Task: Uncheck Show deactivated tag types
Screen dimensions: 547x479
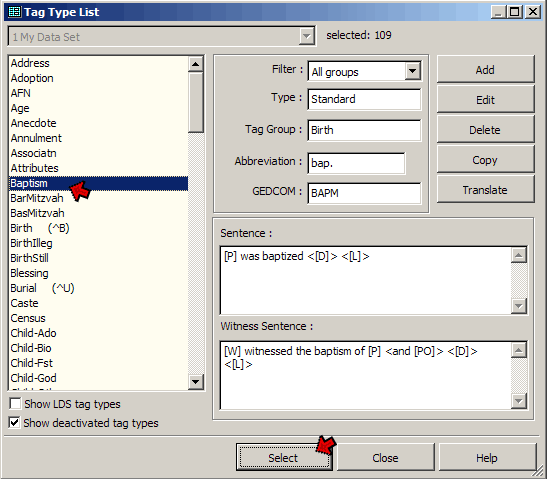Action: click(14, 422)
